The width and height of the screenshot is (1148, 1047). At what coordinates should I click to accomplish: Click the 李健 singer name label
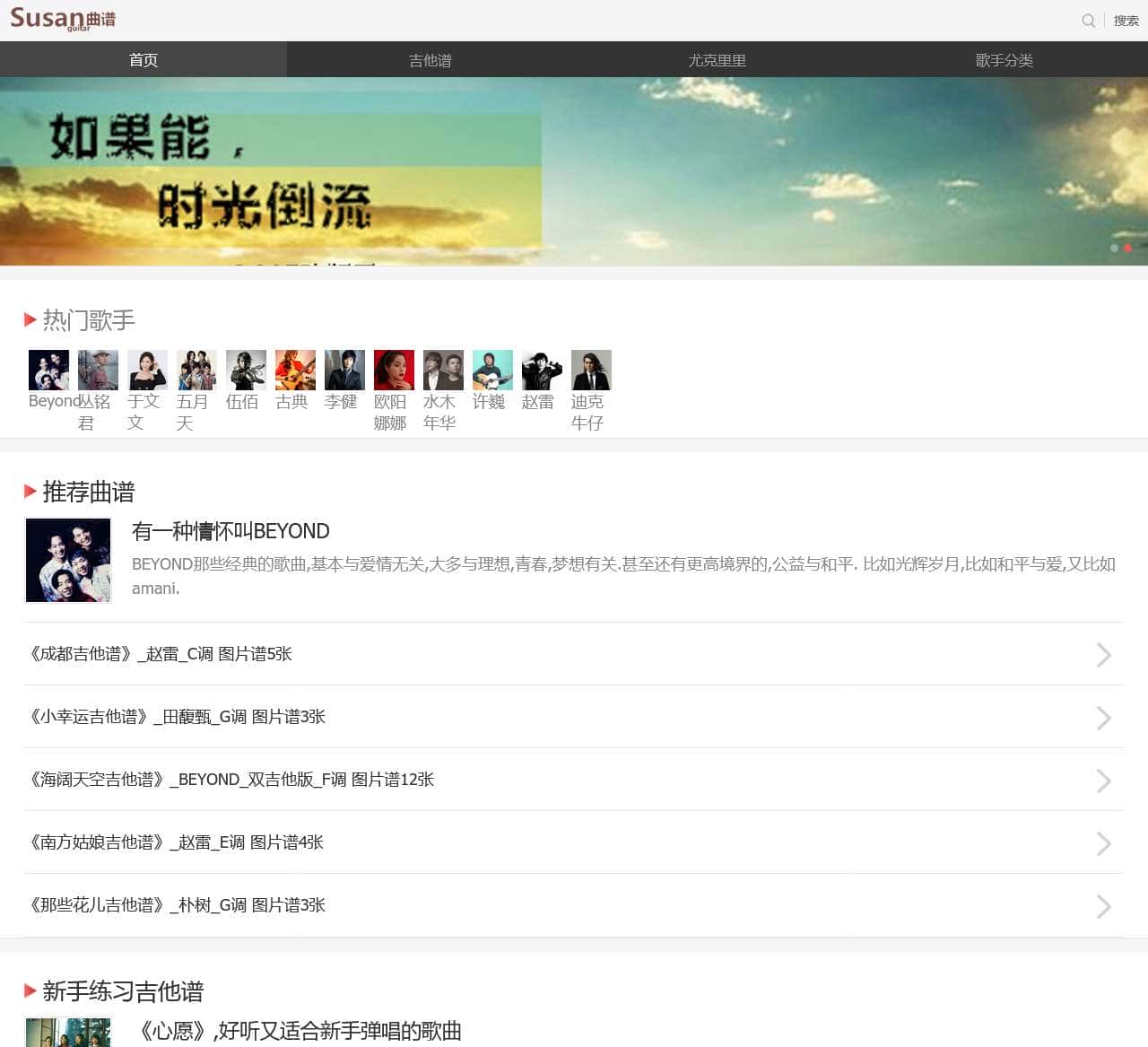point(341,401)
